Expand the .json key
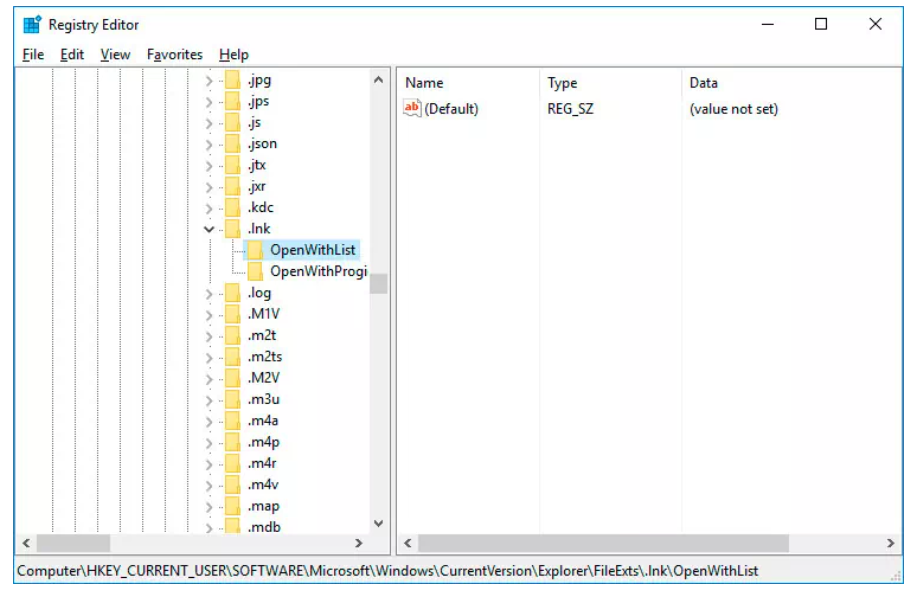The image size is (914, 594). (x=209, y=145)
